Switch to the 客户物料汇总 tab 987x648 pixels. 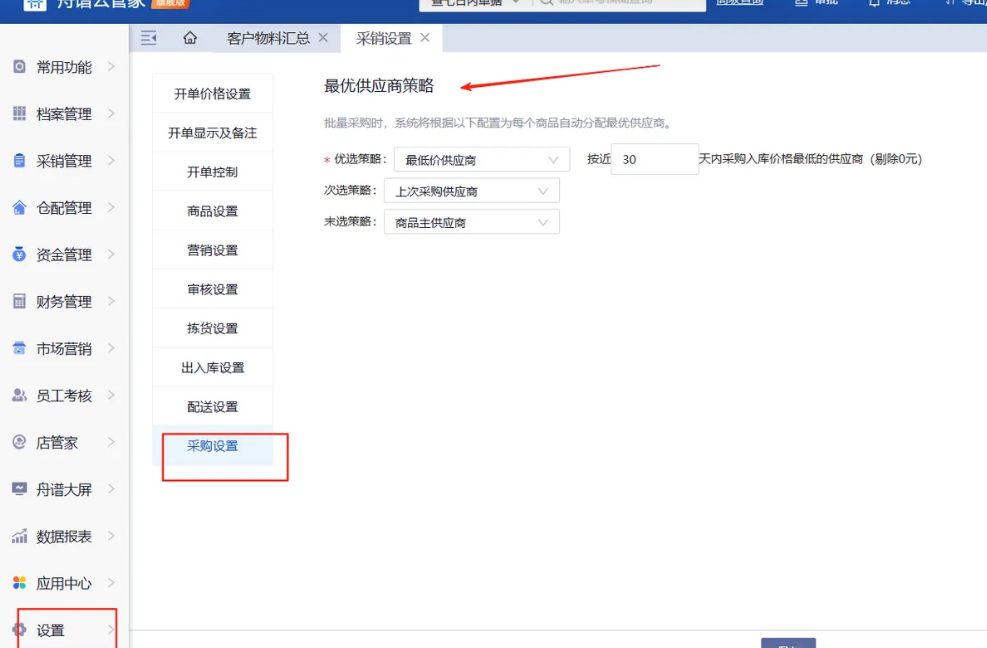[267, 38]
